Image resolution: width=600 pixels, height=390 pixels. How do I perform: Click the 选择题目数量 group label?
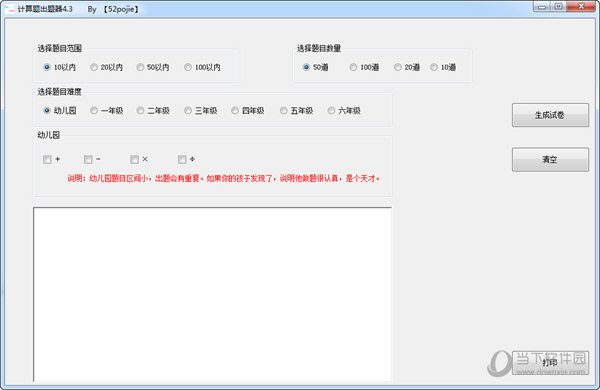[319, 48]
